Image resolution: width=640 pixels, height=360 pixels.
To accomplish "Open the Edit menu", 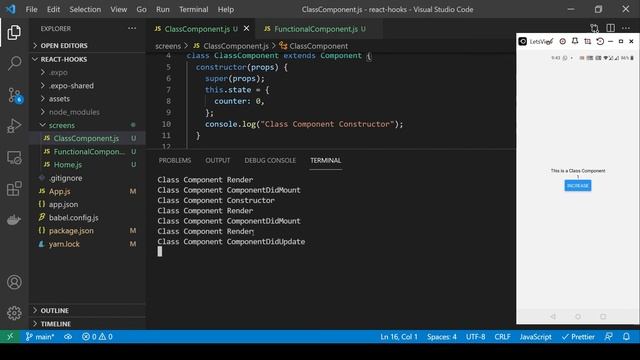I will (53, 9).
